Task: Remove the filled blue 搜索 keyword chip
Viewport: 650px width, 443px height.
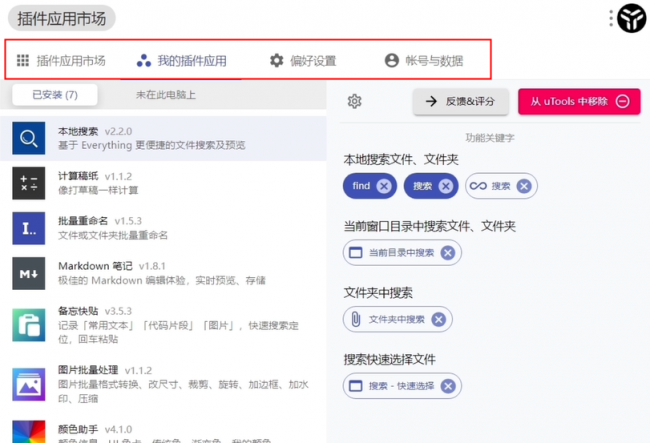Action: [x=446, y=186]
